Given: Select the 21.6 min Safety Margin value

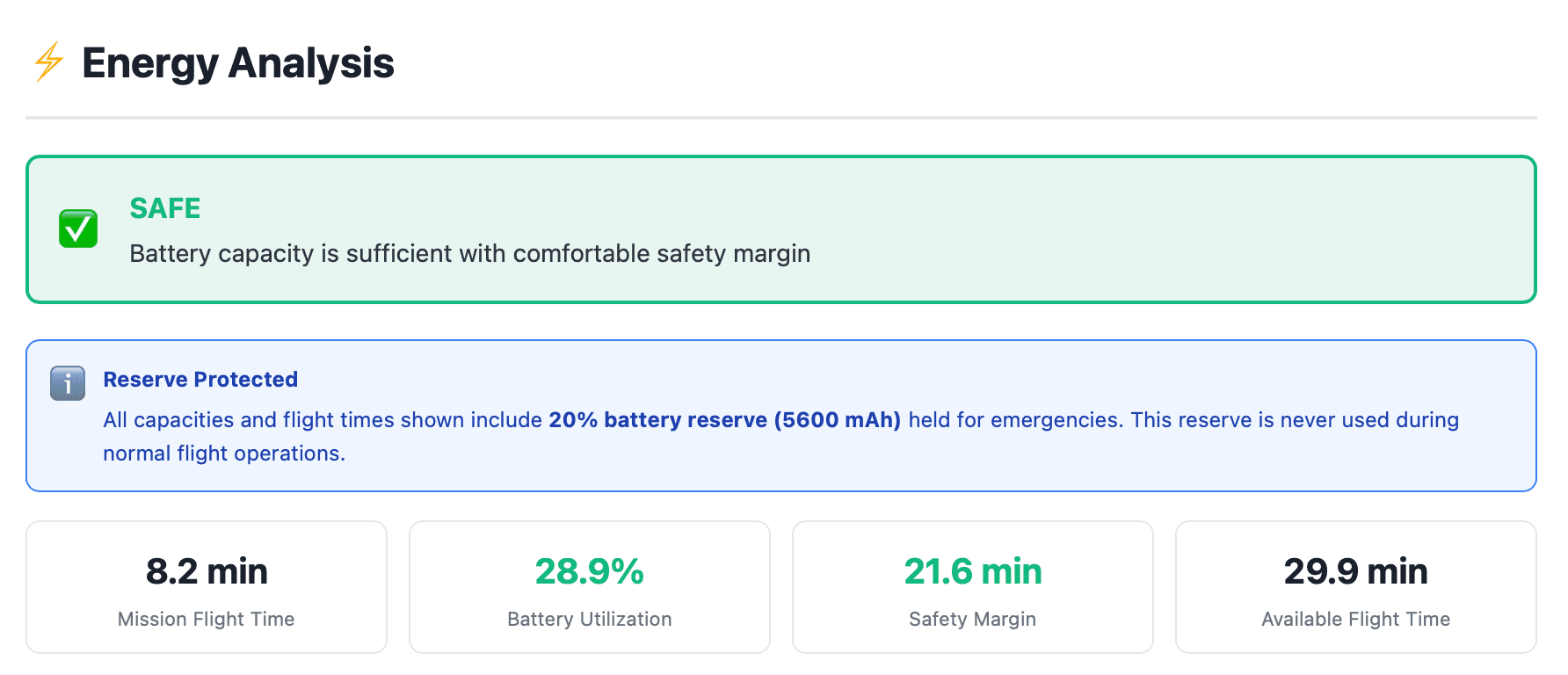Looking at the screenshot, I should click(972, 571).
